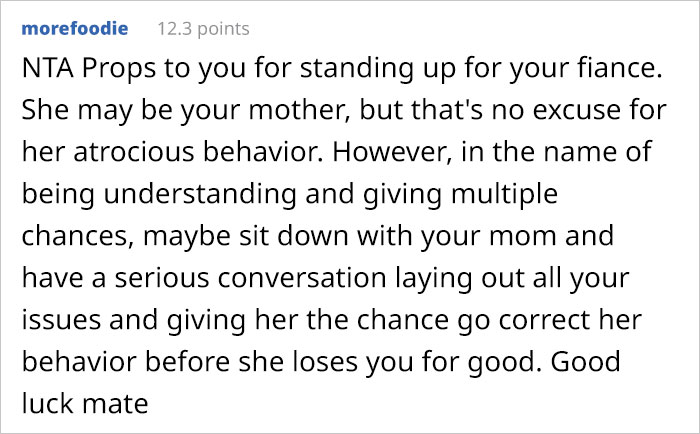Viewport: 700px width, 434px height.
Task: Click the closing words 'luck mate'
Action: (x=85, y=404)
